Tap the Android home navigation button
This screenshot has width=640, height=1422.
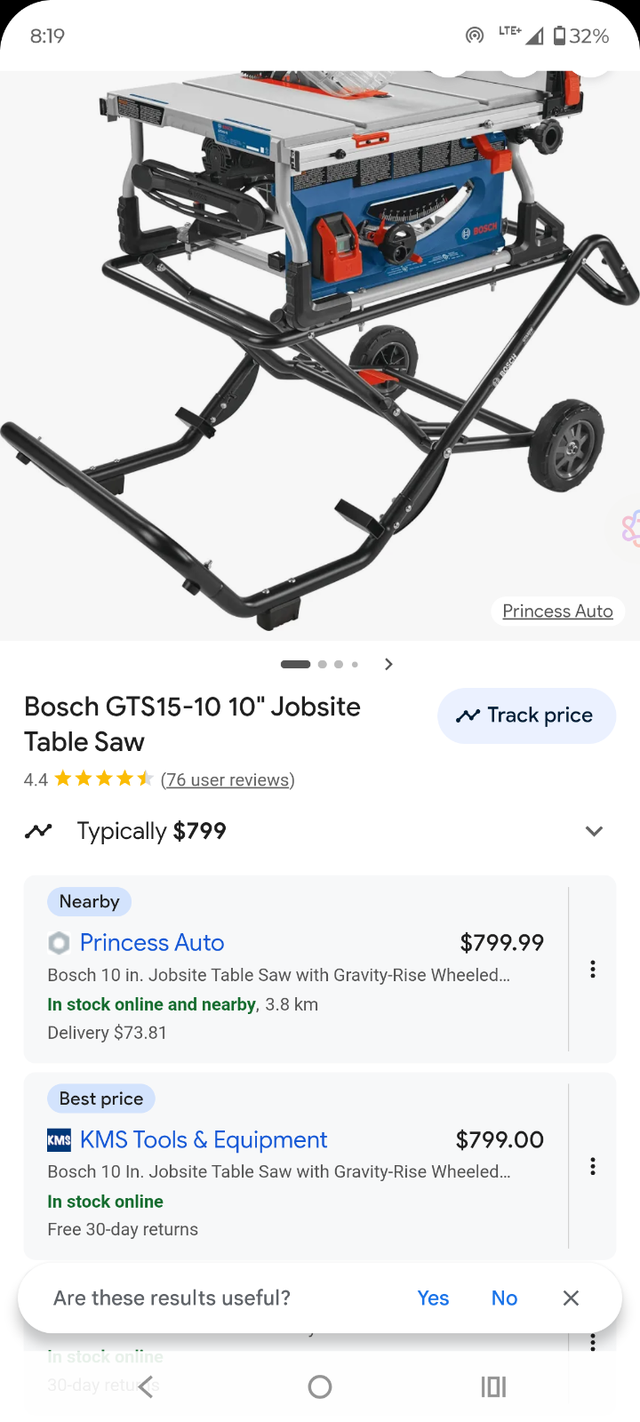(320, 1387)
